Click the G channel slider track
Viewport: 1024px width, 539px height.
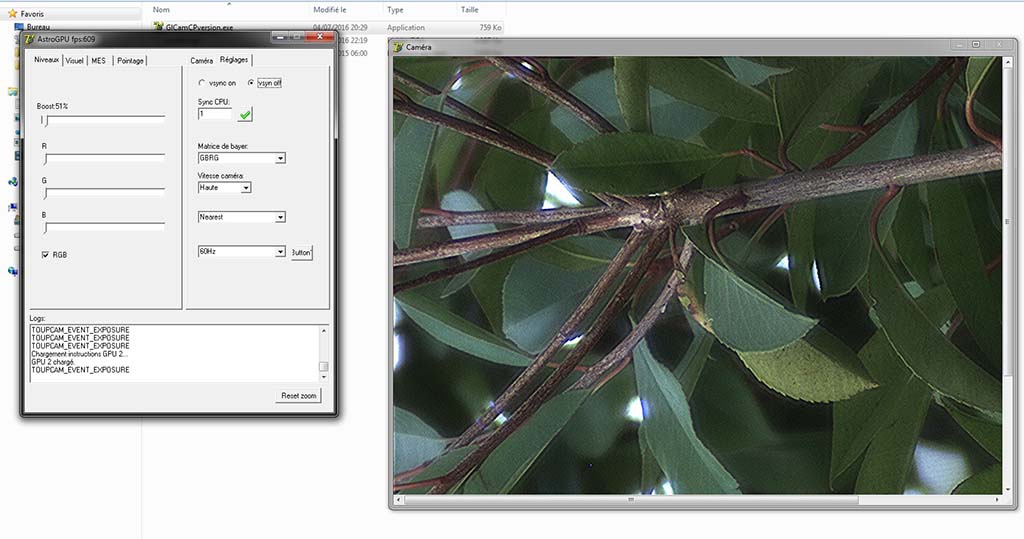tap(103, 193)
